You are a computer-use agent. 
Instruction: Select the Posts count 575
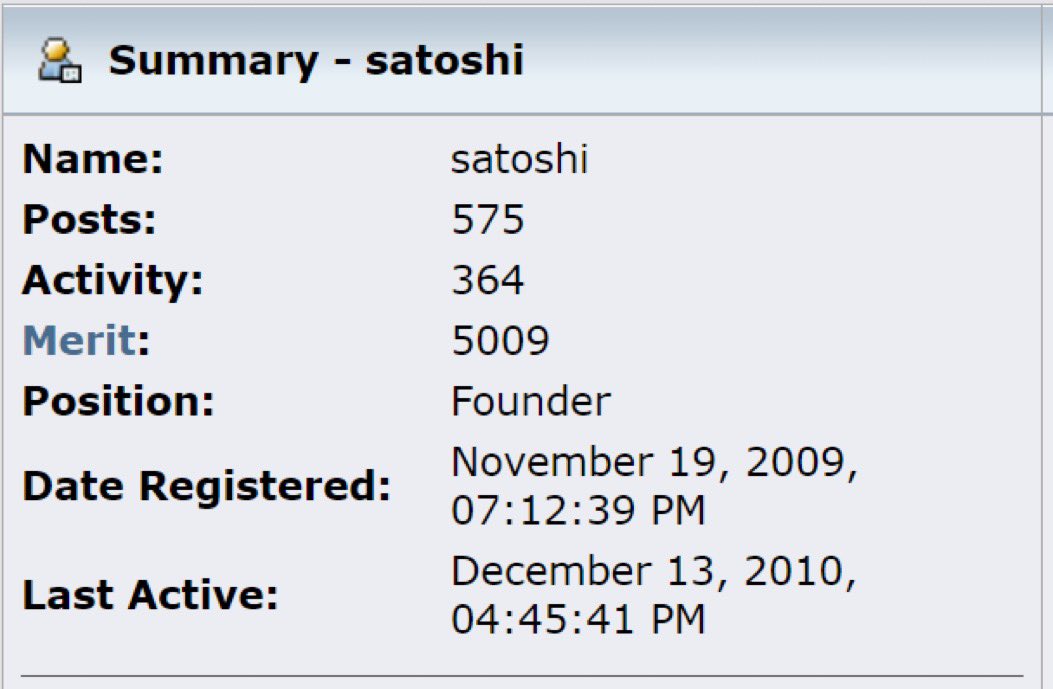(489, 219)
